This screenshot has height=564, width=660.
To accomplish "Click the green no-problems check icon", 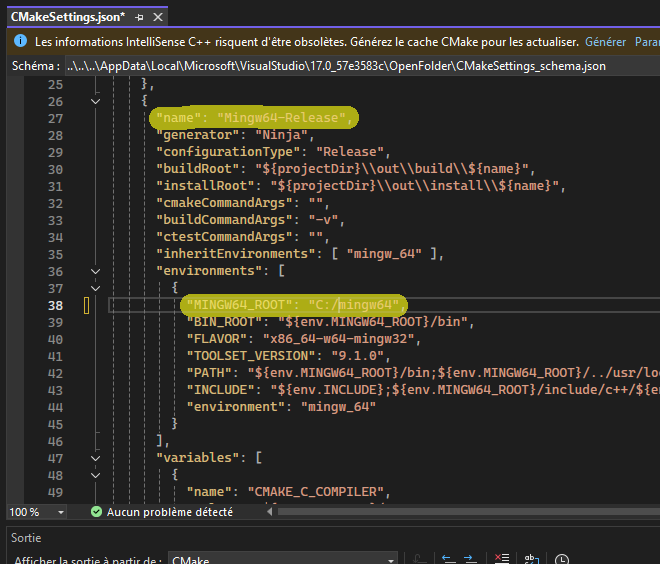I will [x=96, y=512].
